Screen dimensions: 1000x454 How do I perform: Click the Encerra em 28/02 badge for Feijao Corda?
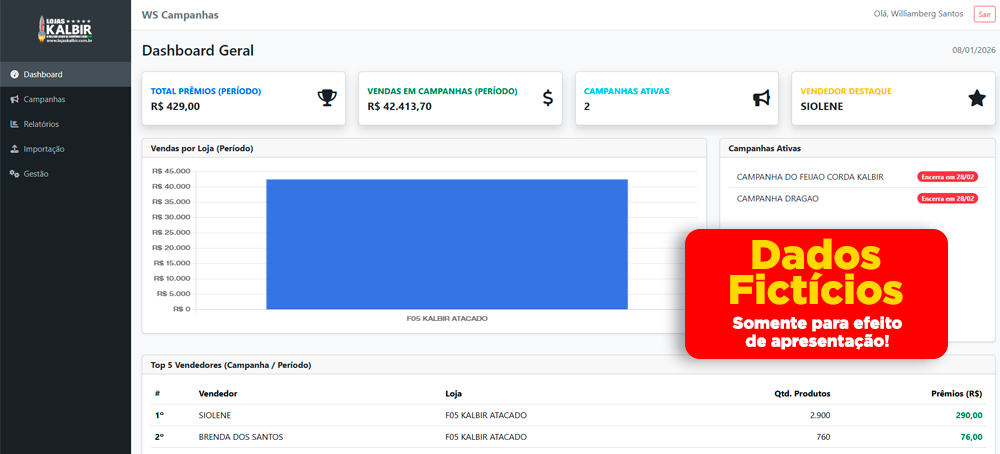947,177
